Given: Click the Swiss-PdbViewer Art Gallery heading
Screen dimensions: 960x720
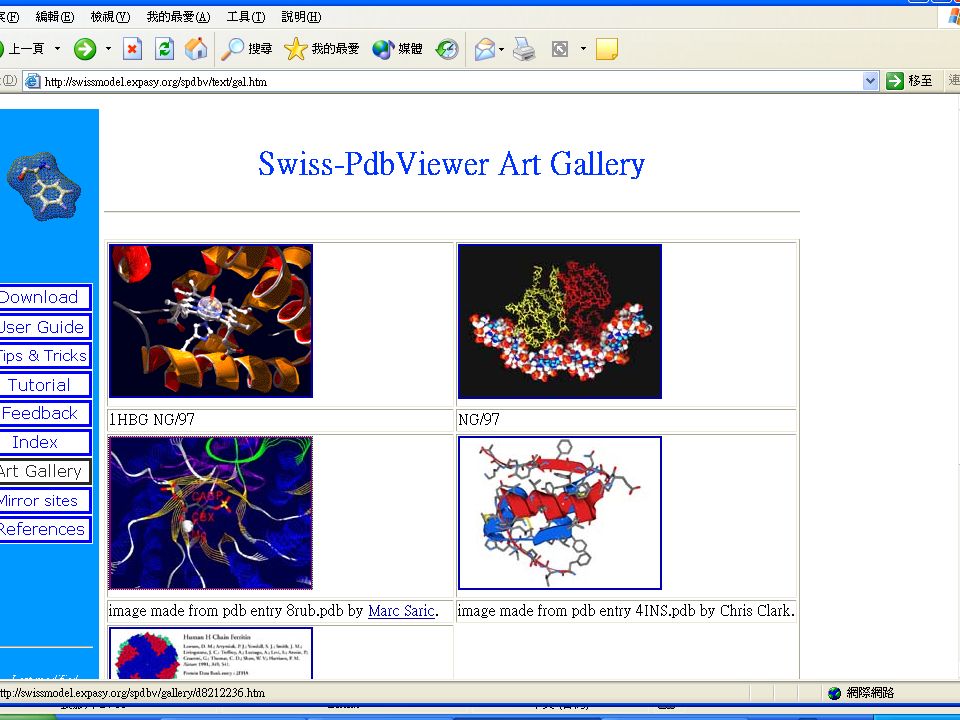Looking at the screenshot, I should pyautogui.click(x=451, y=164).
